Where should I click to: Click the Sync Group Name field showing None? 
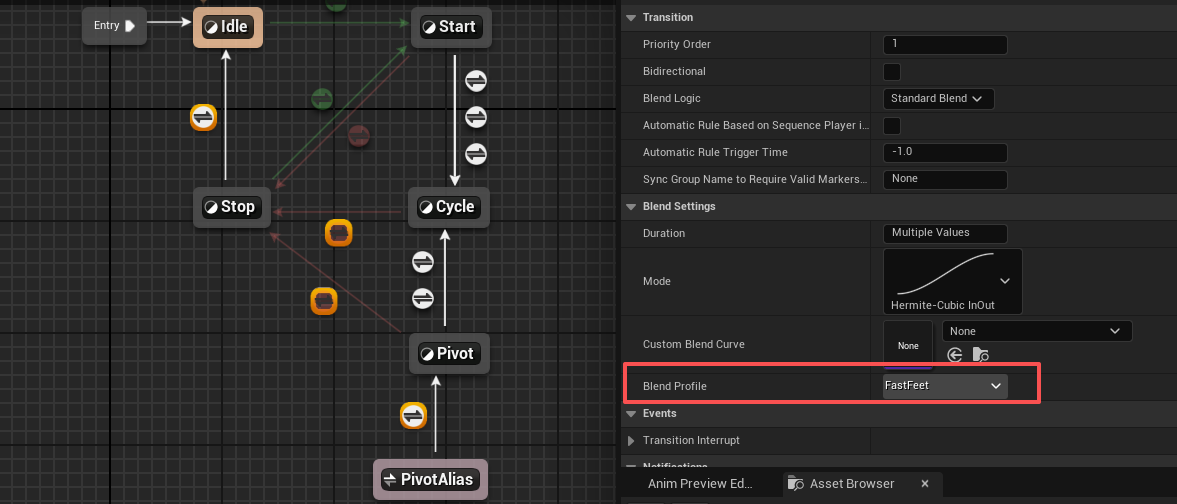[x=945, y=180]
